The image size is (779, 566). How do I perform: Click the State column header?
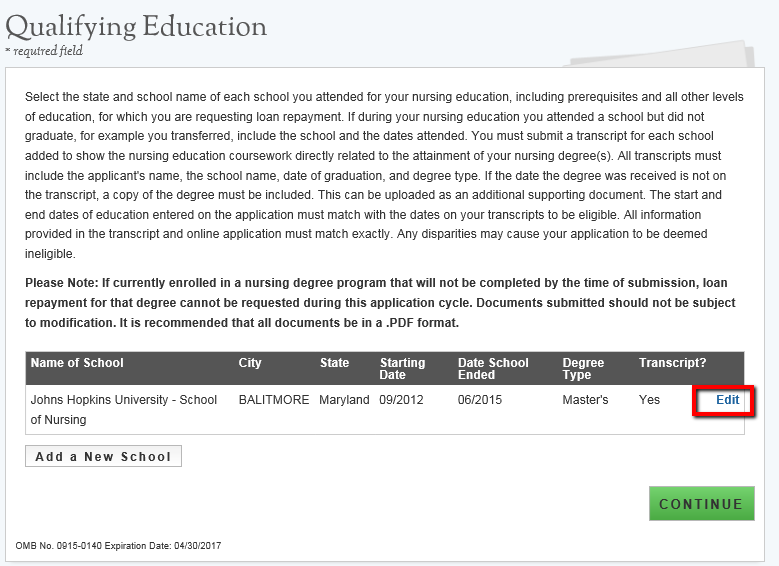(x=334, y=363)
